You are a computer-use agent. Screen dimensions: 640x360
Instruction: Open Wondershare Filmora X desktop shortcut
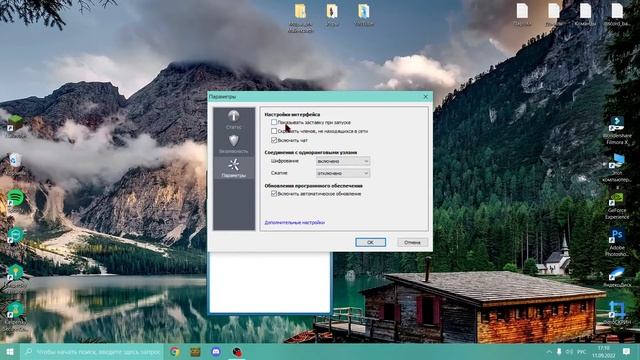click(617, 130)
